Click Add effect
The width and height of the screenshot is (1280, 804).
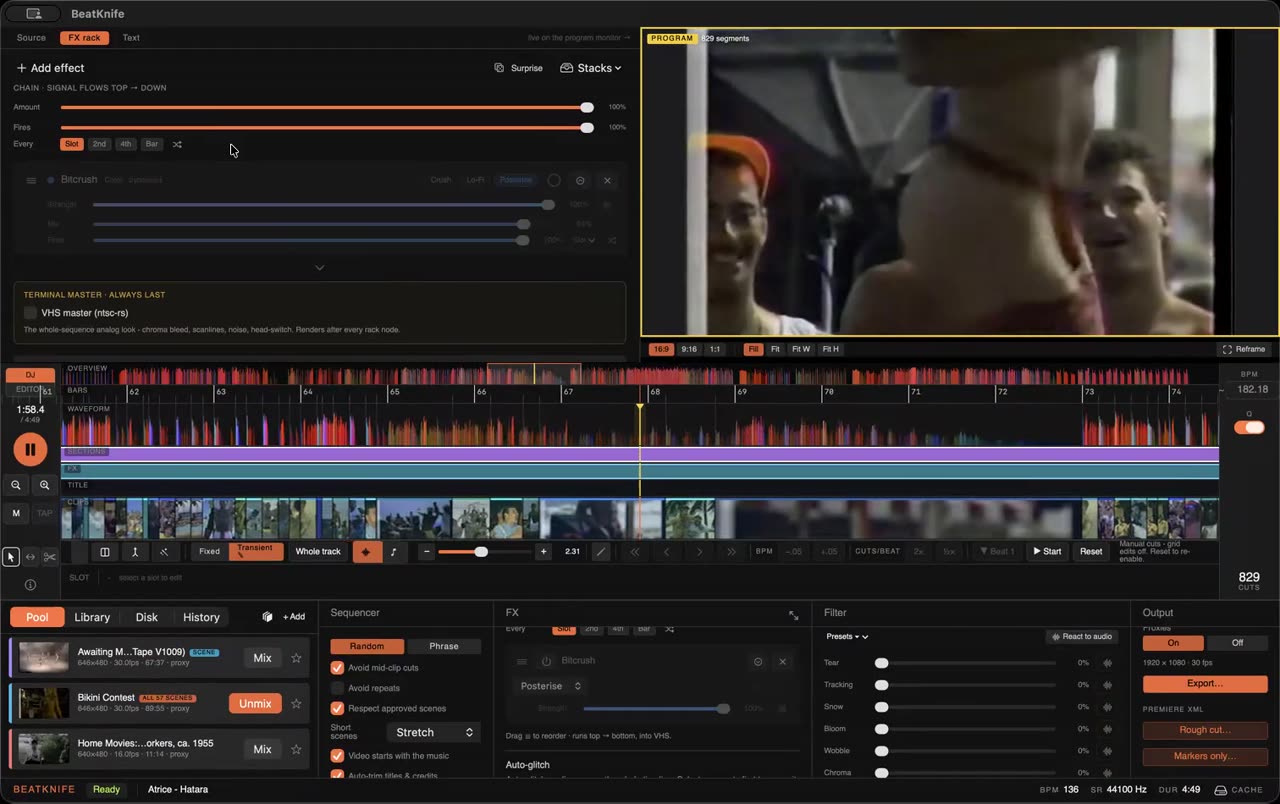(x=50, y=68)
